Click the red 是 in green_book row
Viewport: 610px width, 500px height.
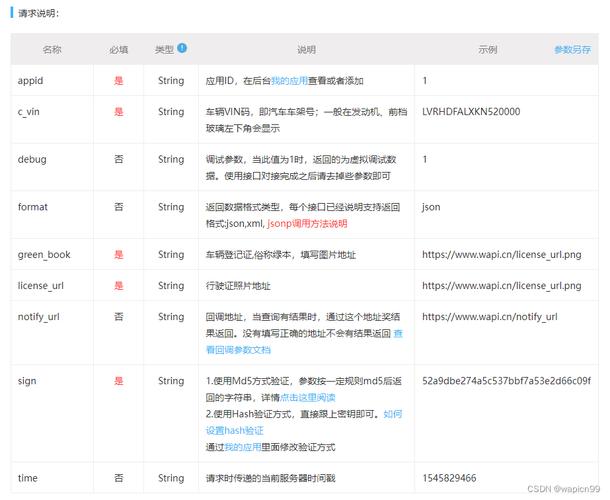point(119,255)
